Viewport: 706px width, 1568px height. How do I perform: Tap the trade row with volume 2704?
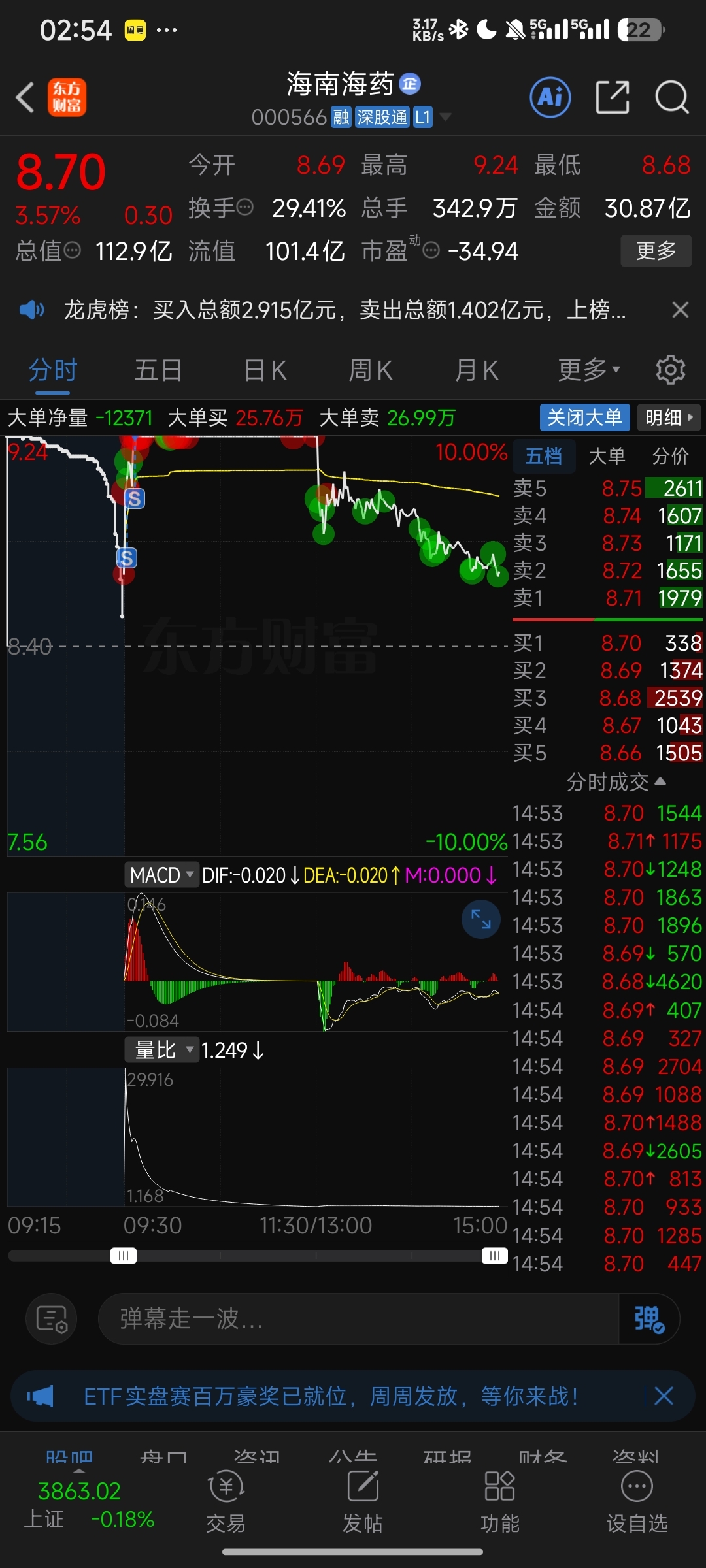point(607,1066)
